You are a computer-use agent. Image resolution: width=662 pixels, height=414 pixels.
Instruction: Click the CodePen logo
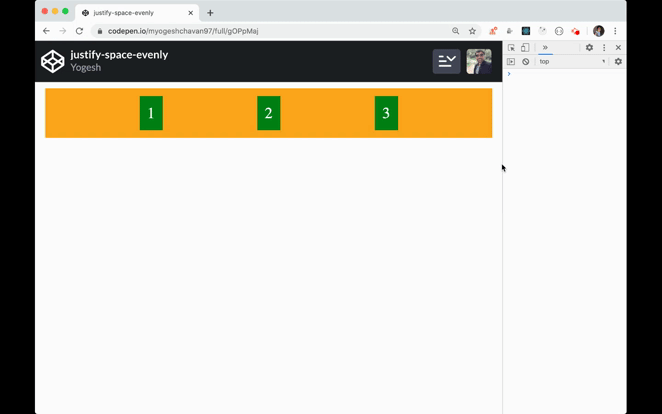(x=53, y=62)
